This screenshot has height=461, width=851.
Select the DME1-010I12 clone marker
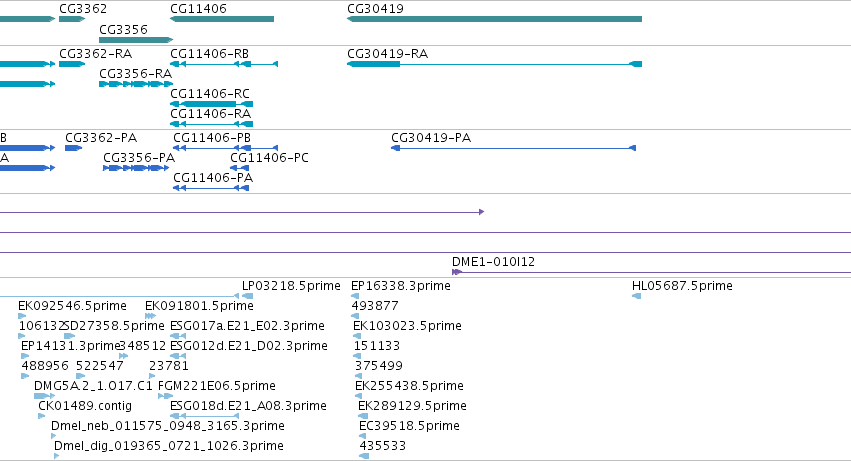point(457,272)
